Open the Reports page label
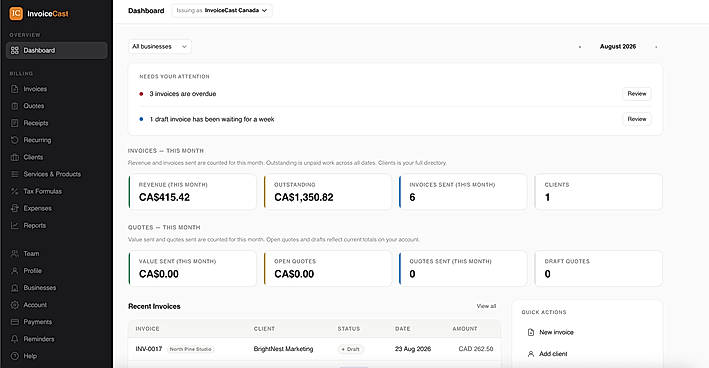The width and height of the screenshot is (709, 368). 34,225
